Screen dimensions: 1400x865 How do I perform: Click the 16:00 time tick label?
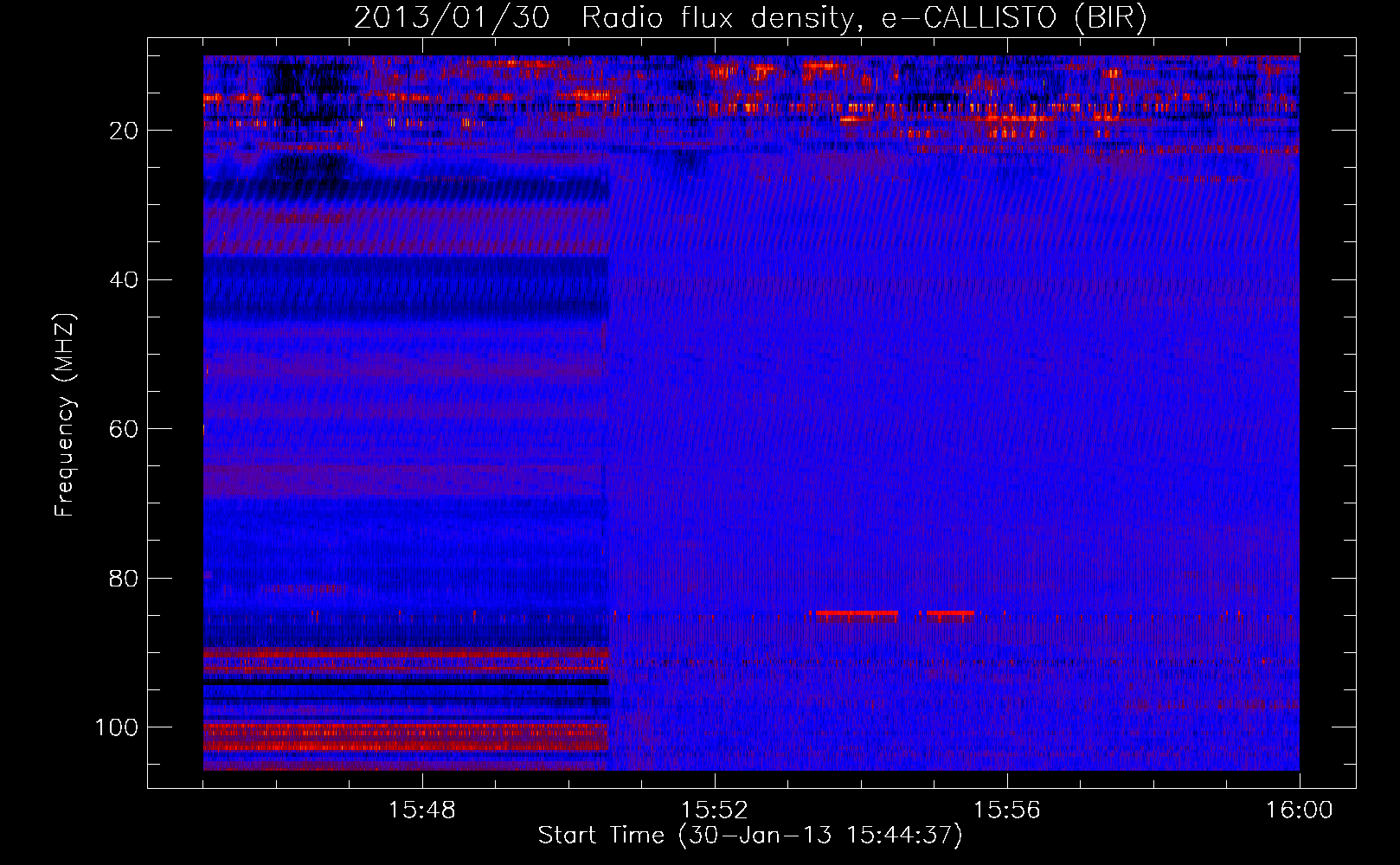coord(1300,811)
